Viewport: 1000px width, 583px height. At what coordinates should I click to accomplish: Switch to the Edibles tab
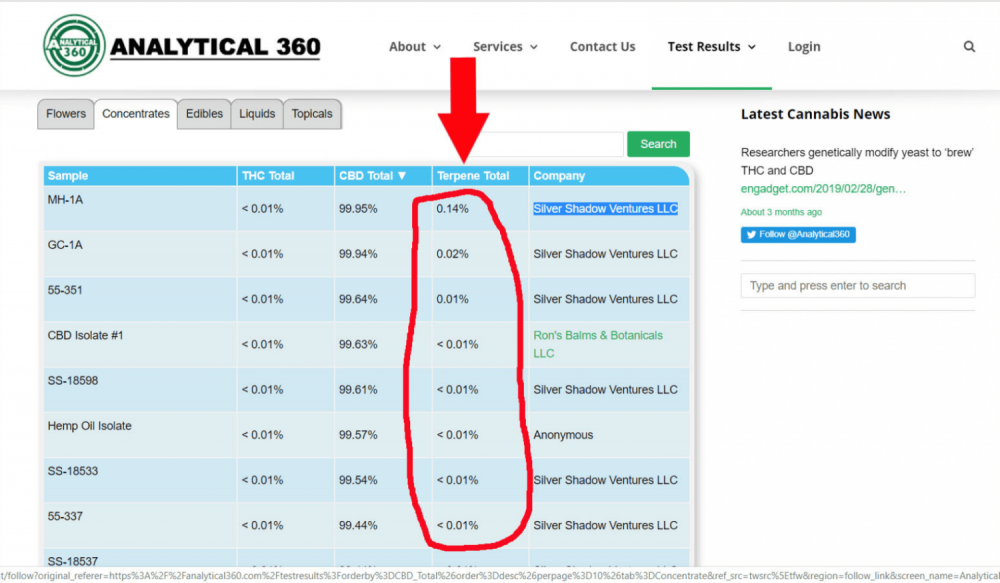pos(204,114)
